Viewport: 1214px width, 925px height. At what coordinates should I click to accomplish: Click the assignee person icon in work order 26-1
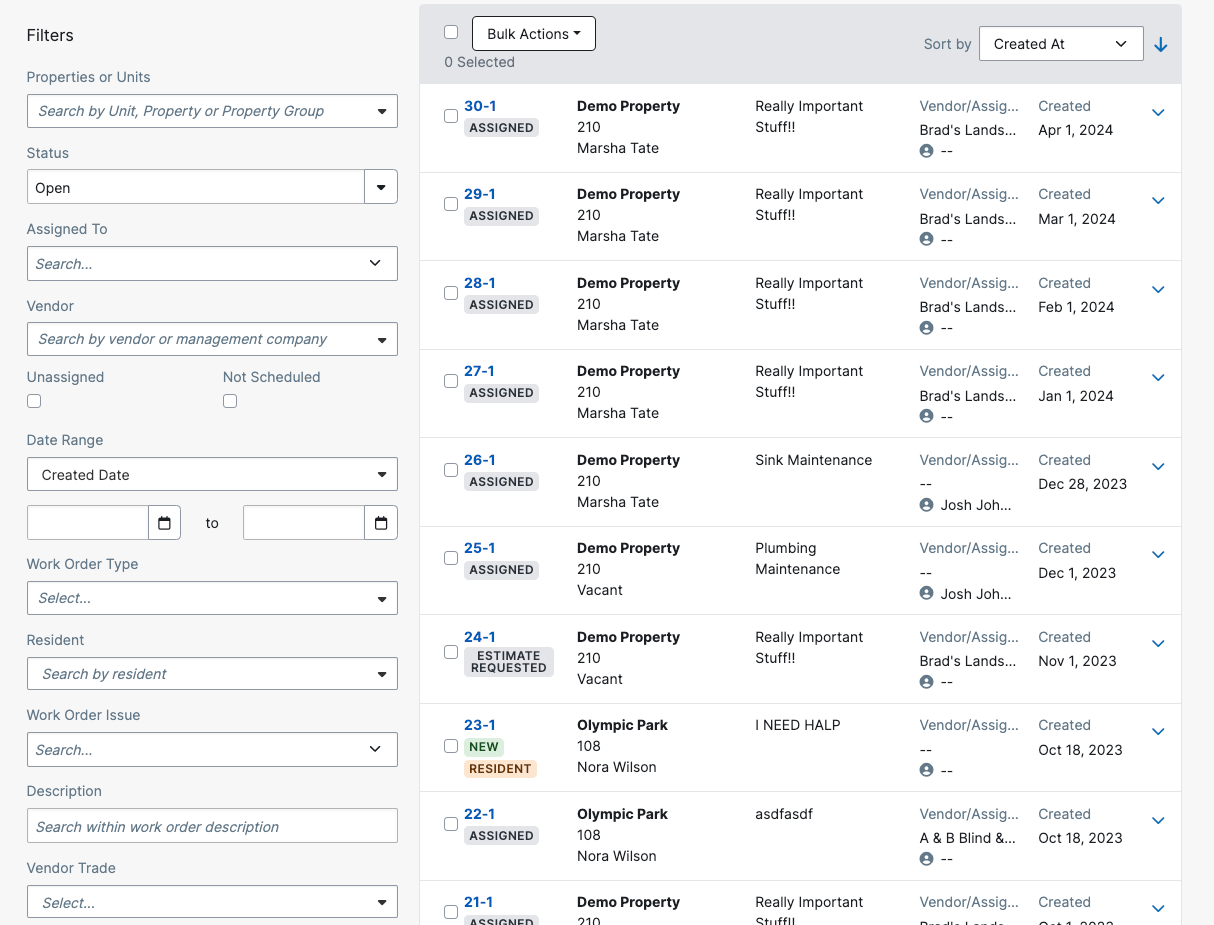(926, 505)
